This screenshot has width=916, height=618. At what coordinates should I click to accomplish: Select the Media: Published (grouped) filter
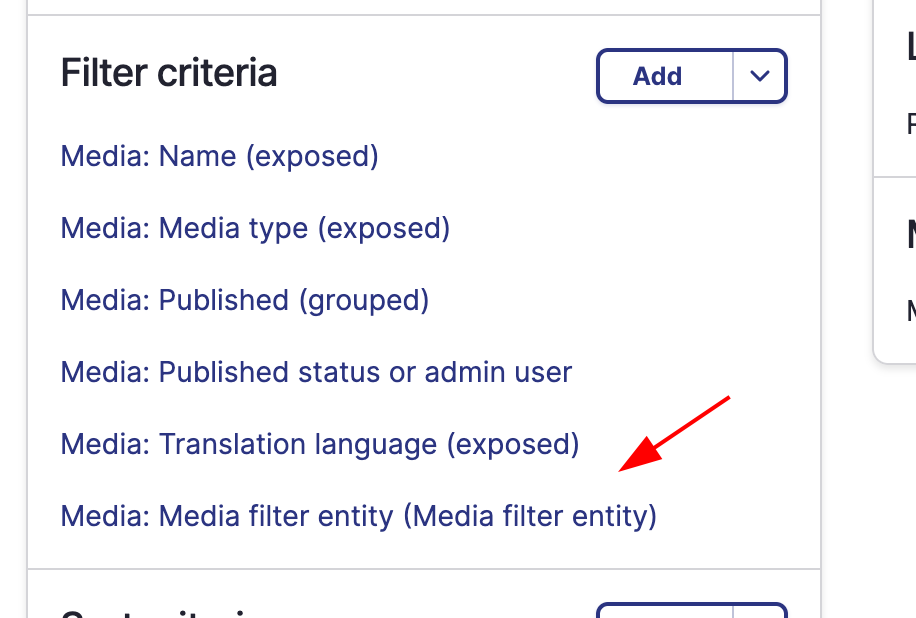pyautogui.click(x=245, y=300)
